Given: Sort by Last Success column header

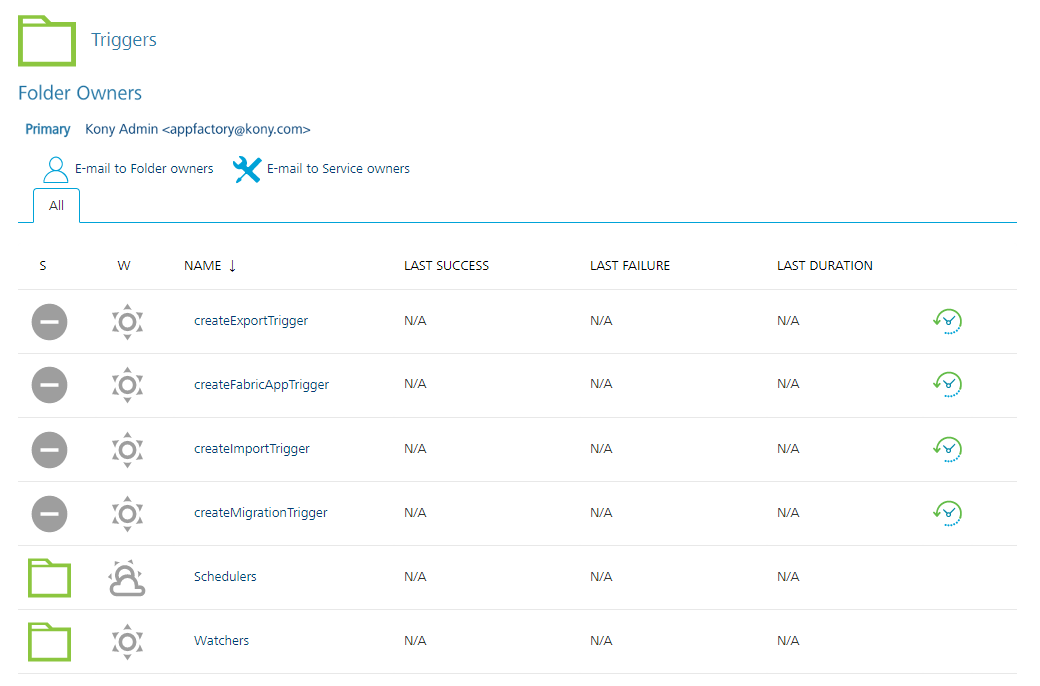Looking at the screenshot, I should coord(446,266).
